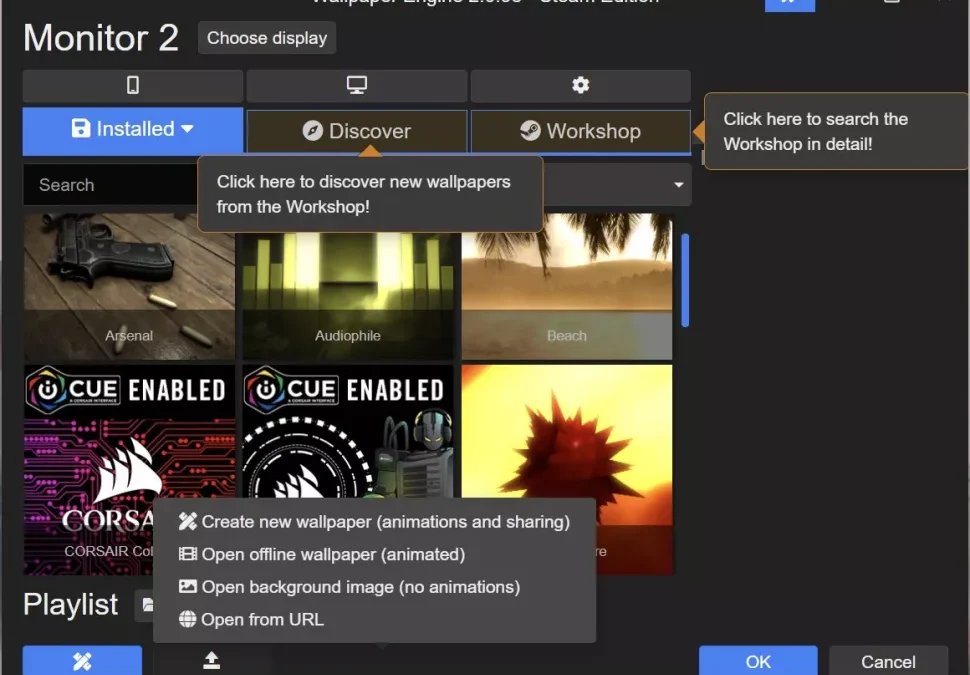Click the upload arrow icon button
Viewport: 970px width, 675px height.
point(211,661)
